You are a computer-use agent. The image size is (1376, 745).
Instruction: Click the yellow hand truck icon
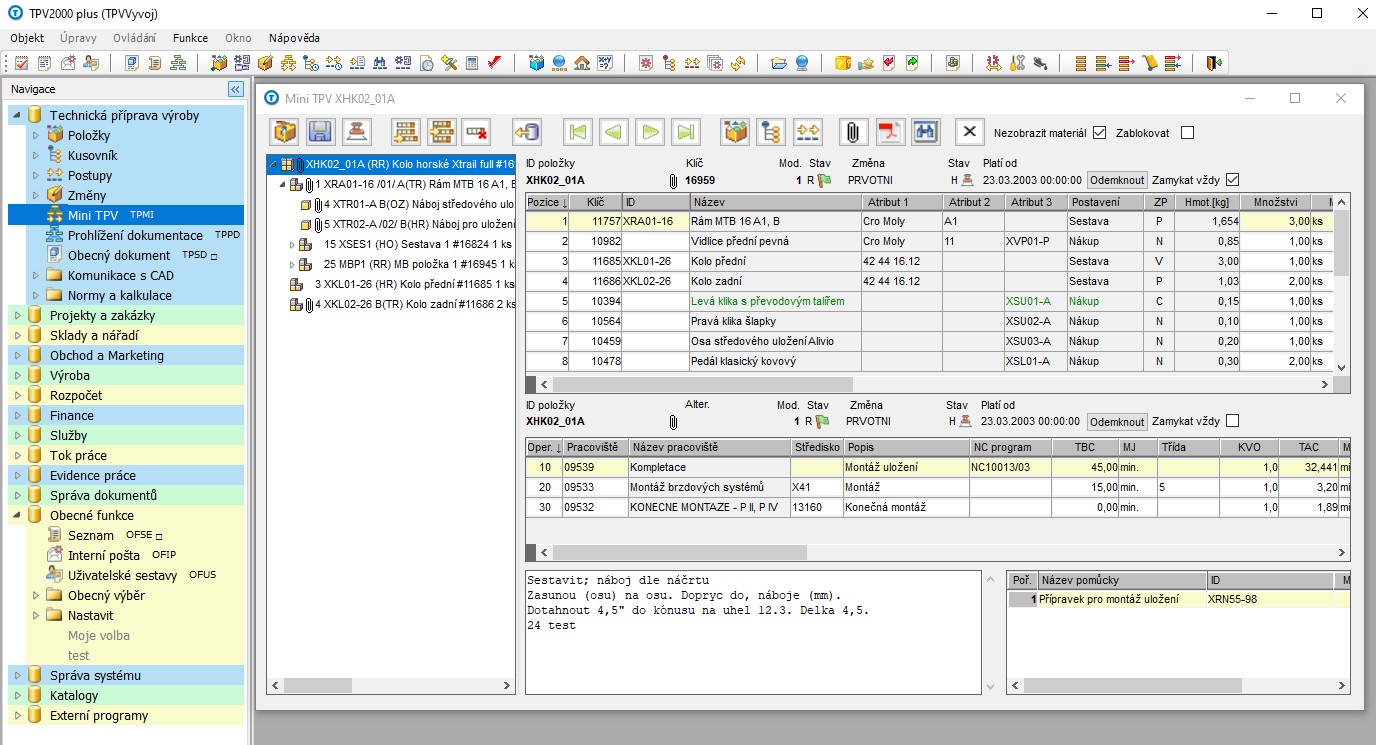(1150, 63)
